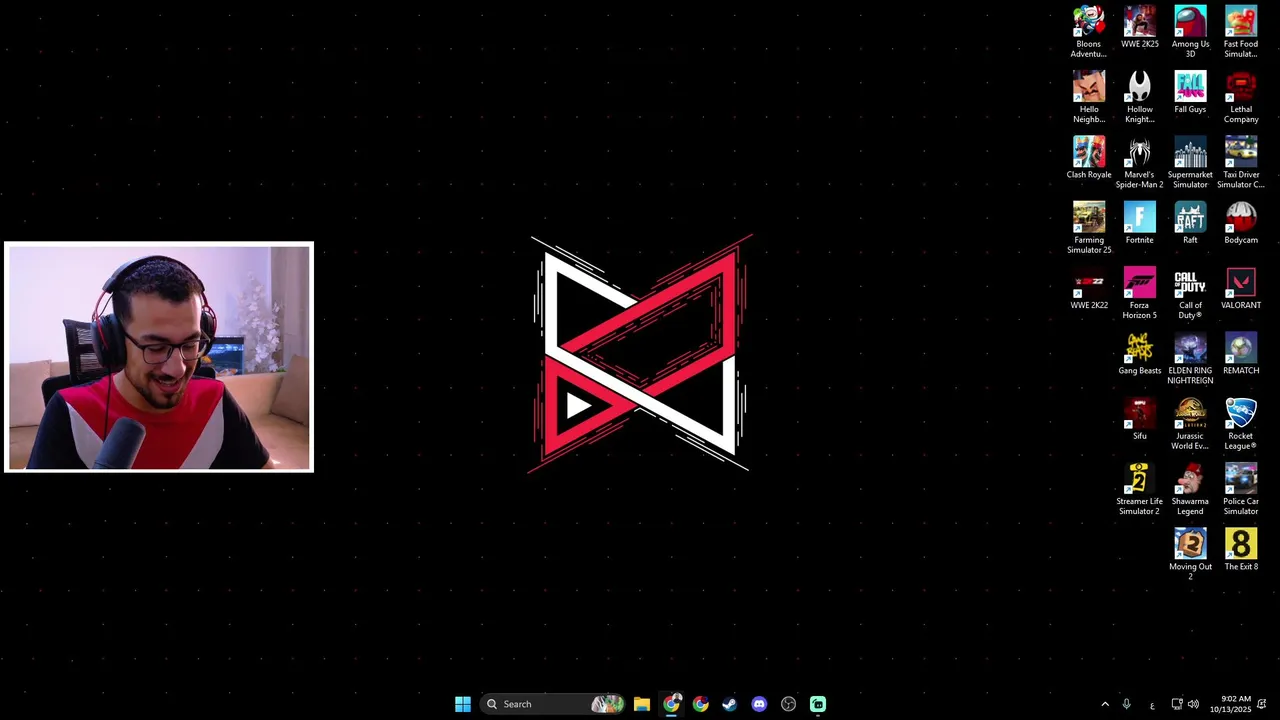Select the Fall Guys desktop icon

tap(1190, 93)
